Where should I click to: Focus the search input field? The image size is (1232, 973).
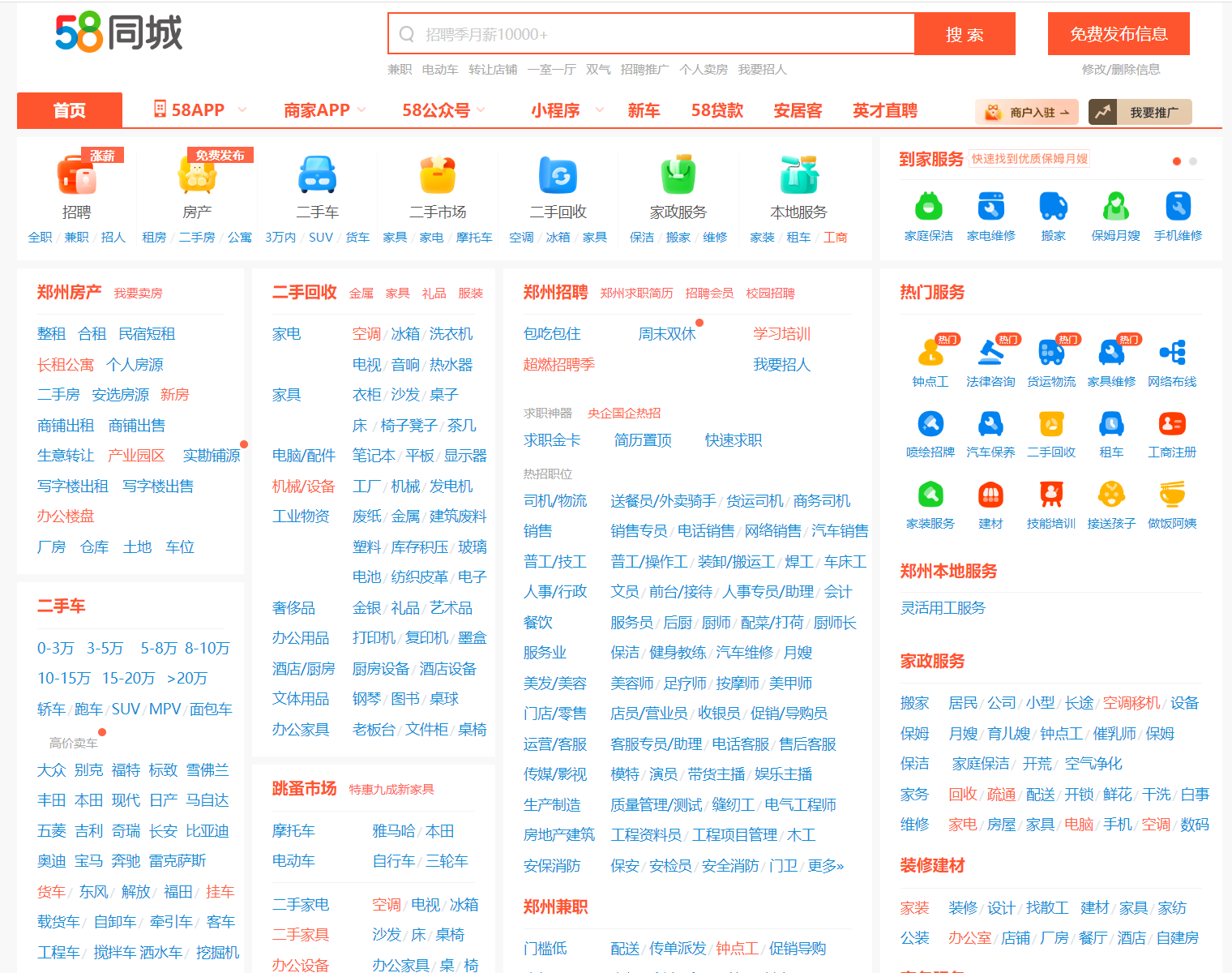(x=652, y=34)
